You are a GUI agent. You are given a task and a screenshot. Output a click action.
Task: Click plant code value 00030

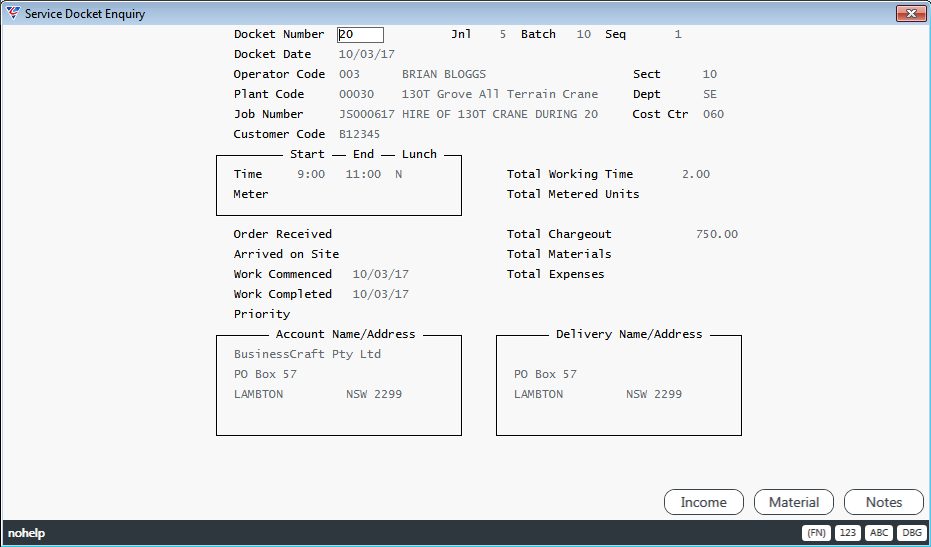pos(356,94)
